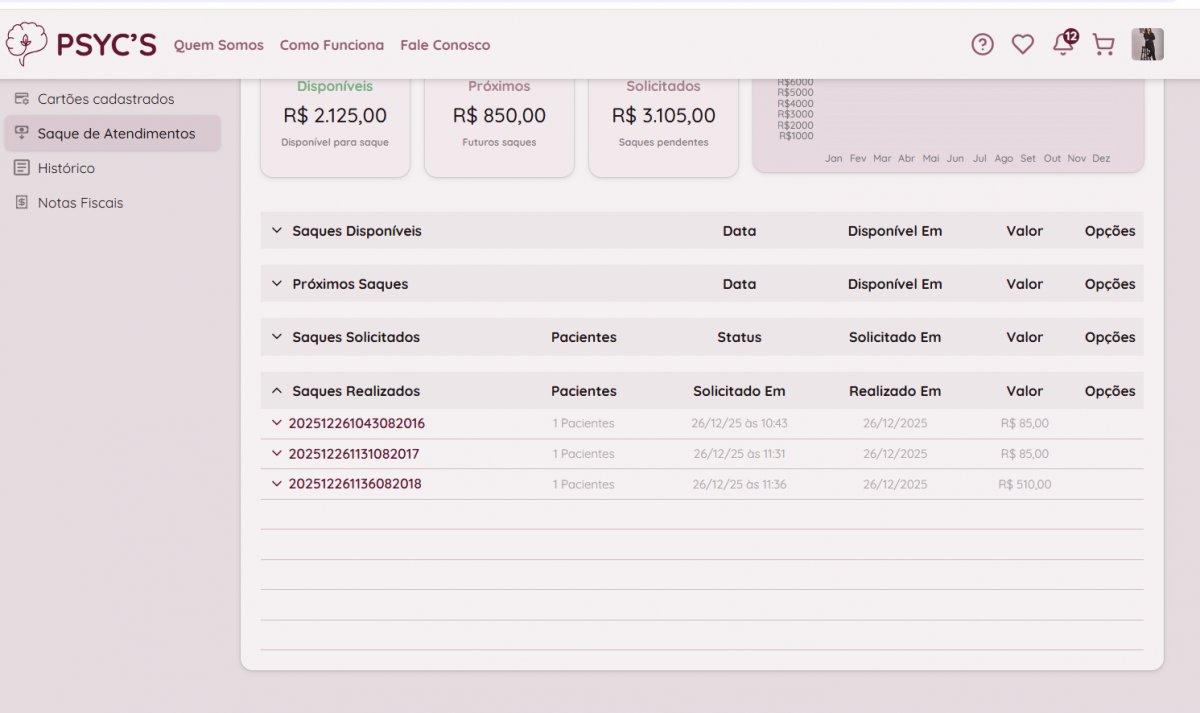Open Quem Somos page
1200x713 pixels.
click(x=219, y=45)
